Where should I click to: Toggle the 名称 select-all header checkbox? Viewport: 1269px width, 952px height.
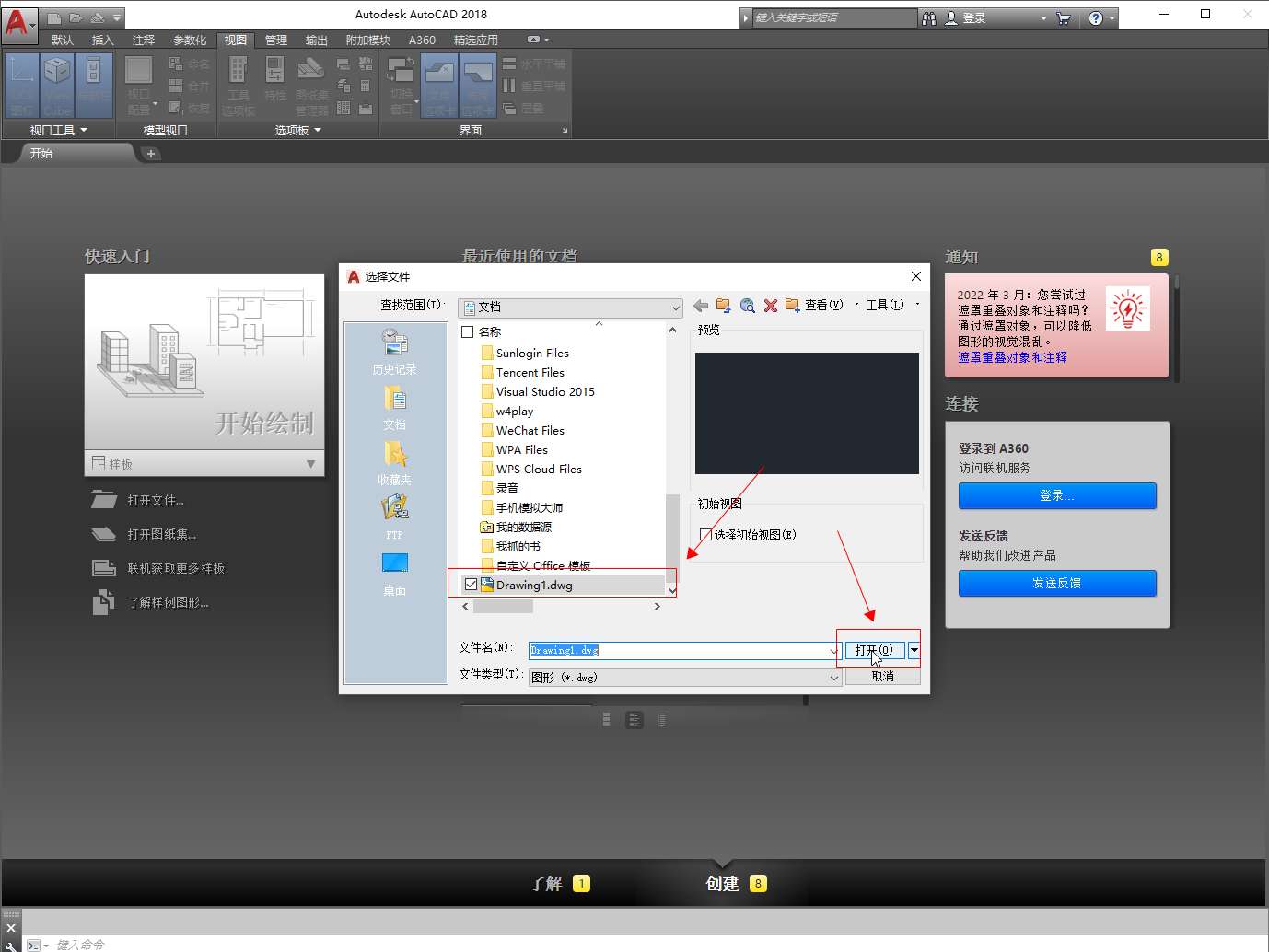pyautogui.click(x=468, y=331)
